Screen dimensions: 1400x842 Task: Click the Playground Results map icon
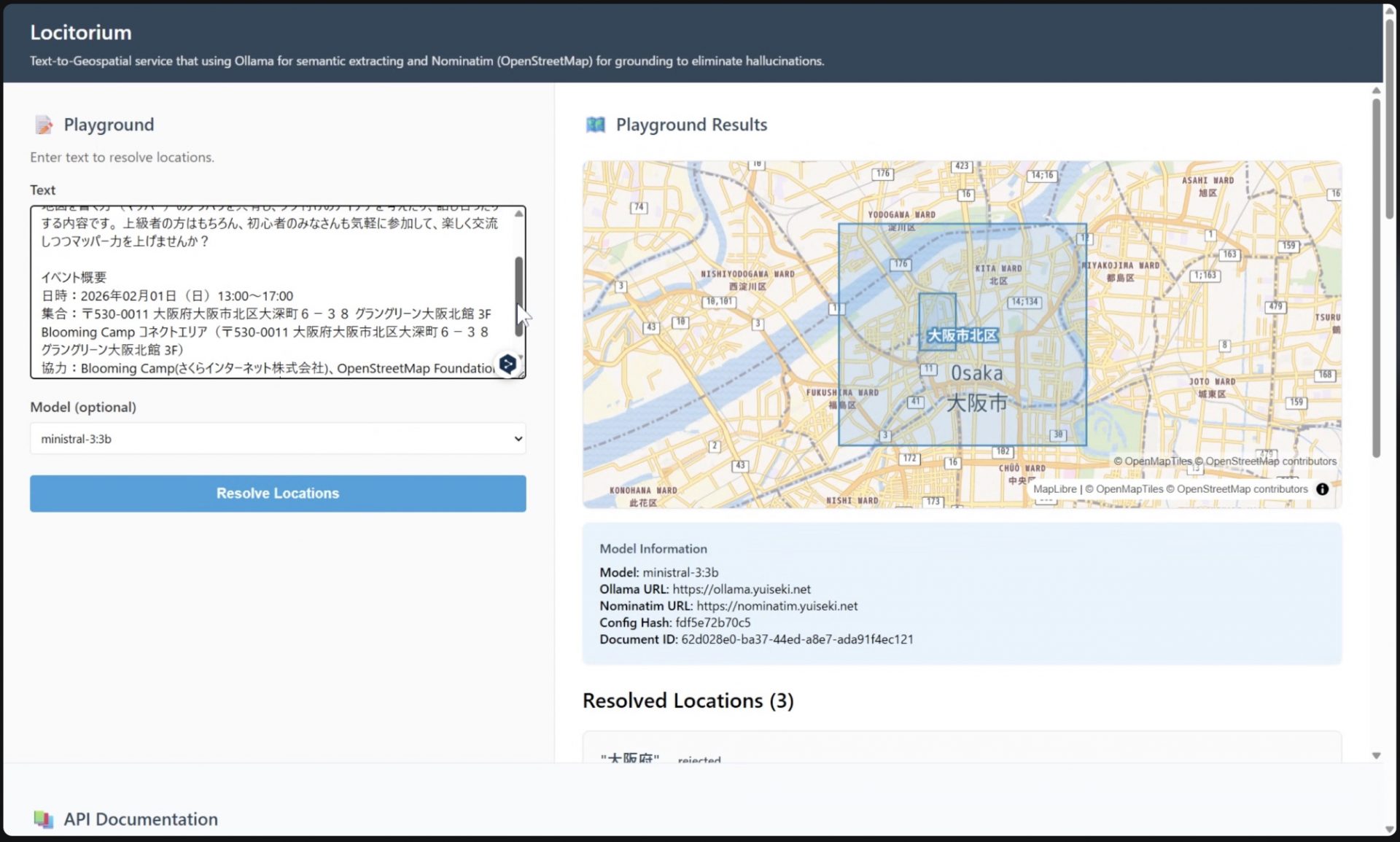click(595, 125)
